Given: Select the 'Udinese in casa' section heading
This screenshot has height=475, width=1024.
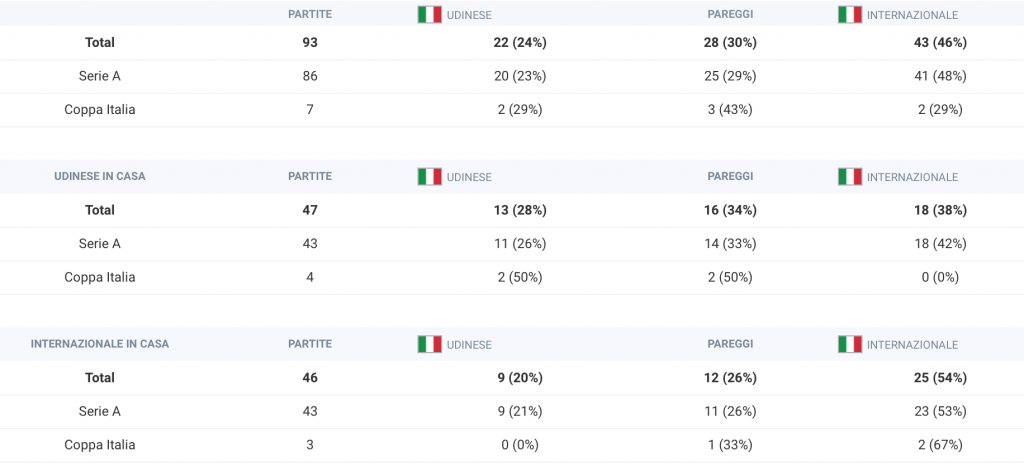Looking at the screenshot, I should tap(100, 177).
